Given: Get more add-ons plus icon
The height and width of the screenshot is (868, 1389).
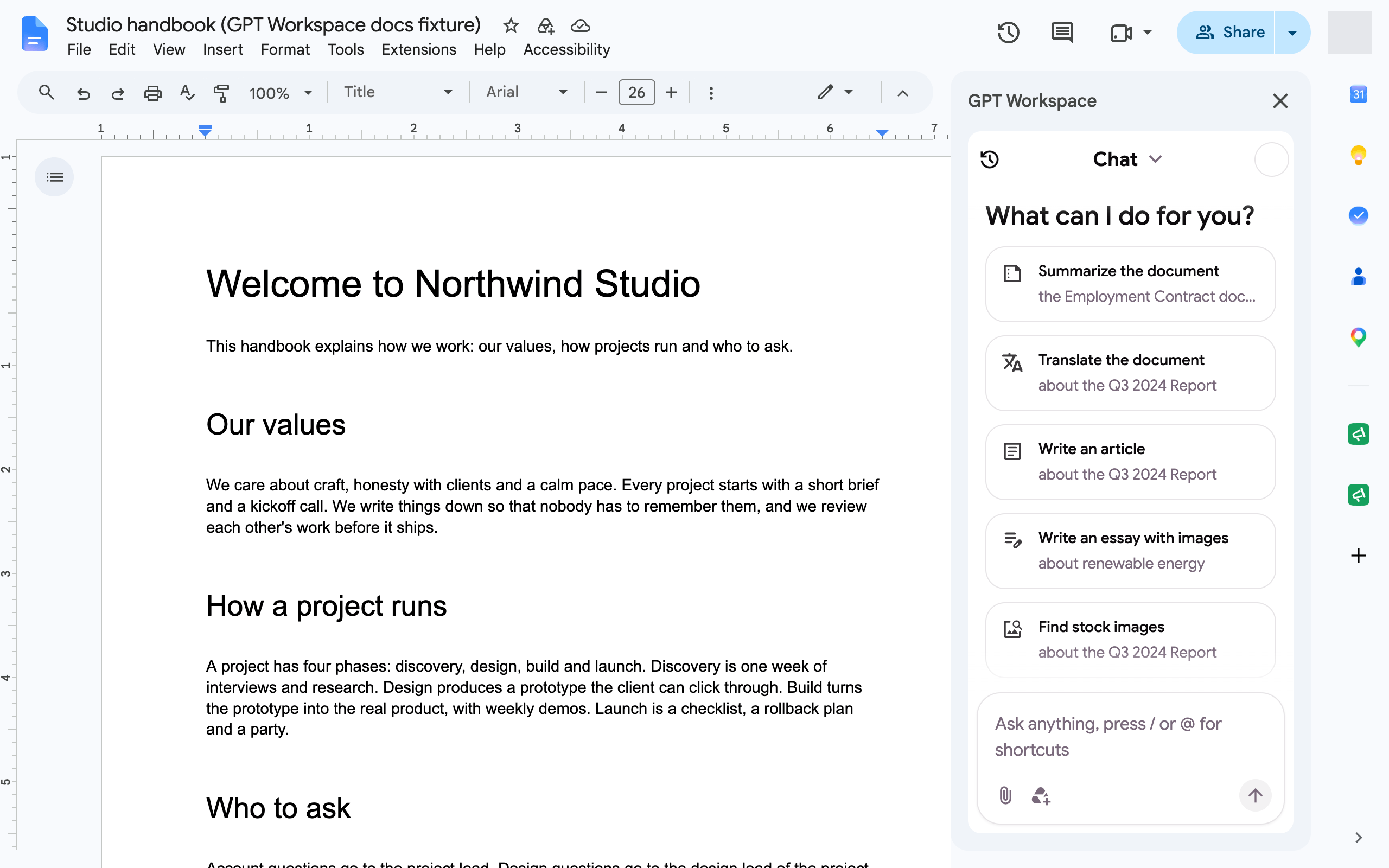Looking at the screenshot, I should [x=1358, y=555].
